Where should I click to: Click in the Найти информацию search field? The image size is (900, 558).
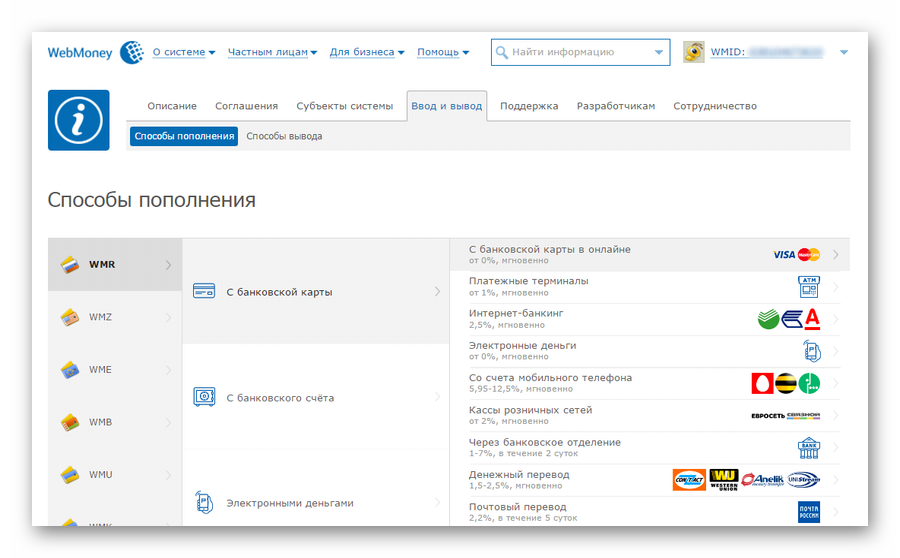pyautogui.click(x=580, y=52)
